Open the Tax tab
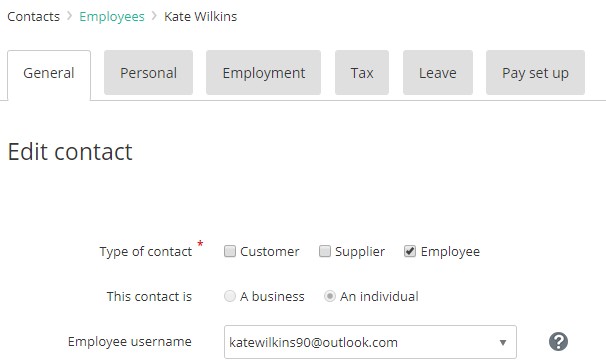 coord(362,72)
